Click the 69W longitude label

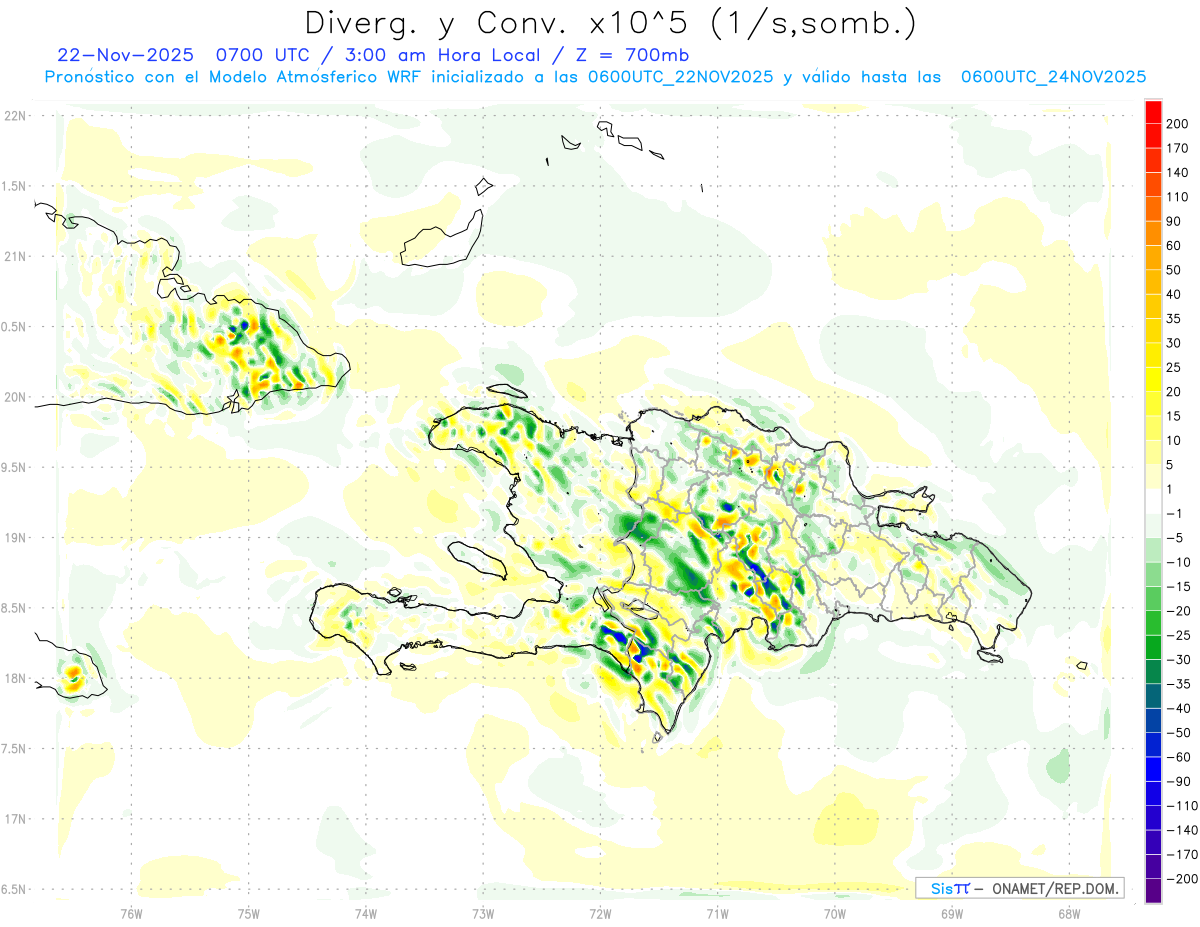tap(951, 913)
